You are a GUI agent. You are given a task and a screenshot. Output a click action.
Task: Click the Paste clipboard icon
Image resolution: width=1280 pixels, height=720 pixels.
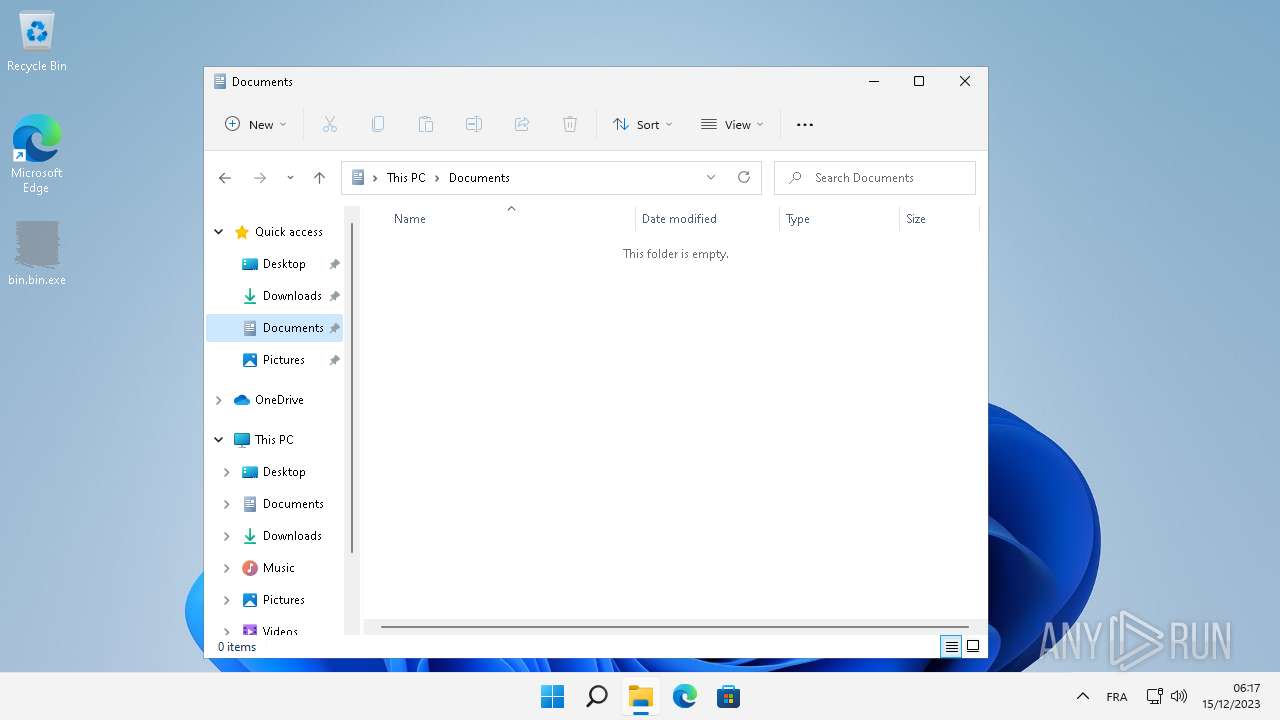pyautogui.click(x=425, y=124)
